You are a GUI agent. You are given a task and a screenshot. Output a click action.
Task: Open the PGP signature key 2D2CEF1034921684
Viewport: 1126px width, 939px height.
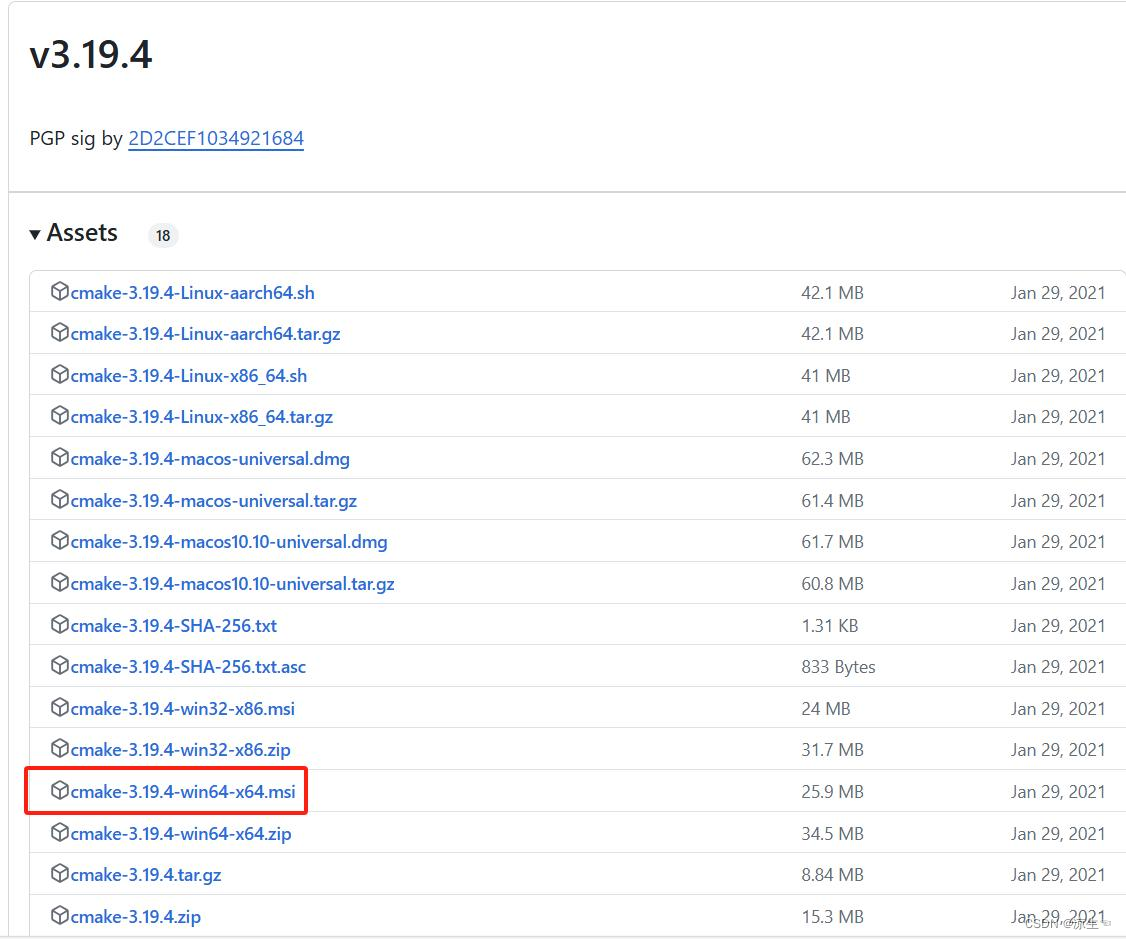pos(216,139)
